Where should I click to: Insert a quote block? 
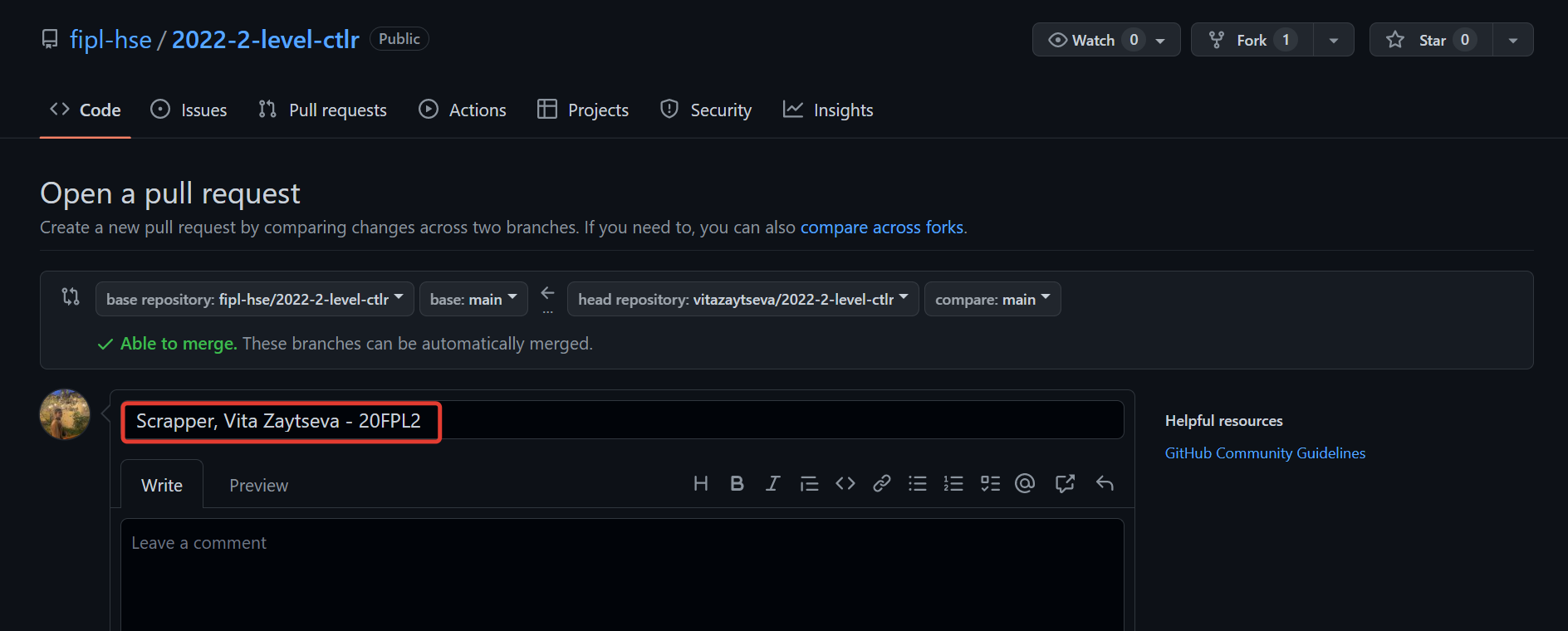pyautogui.click(x=809, y=483)
